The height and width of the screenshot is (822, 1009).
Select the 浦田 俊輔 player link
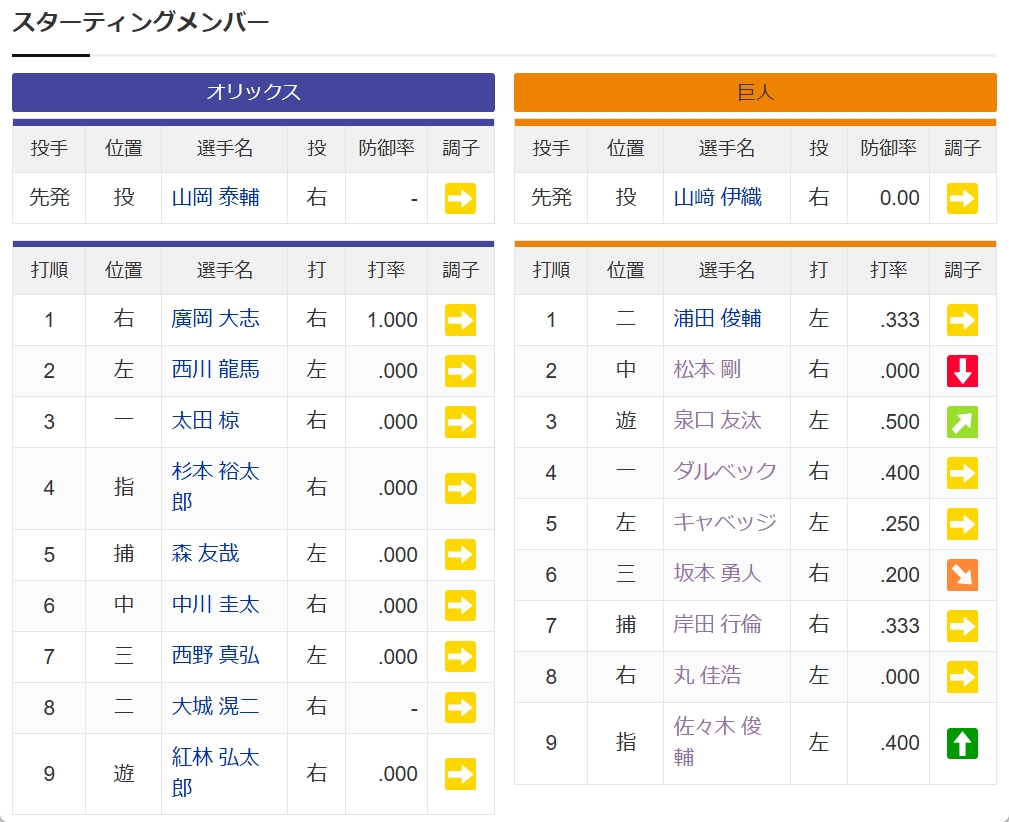click(x=717, y=319)
